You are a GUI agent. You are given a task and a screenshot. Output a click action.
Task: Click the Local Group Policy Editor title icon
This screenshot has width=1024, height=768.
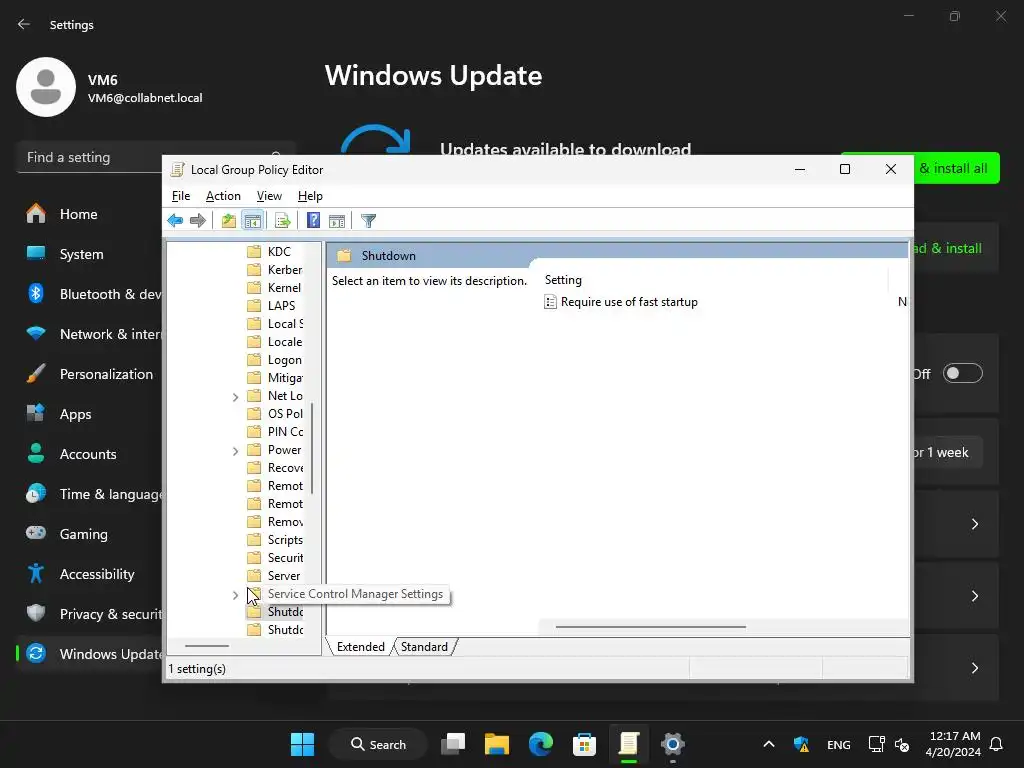(177, 170)
